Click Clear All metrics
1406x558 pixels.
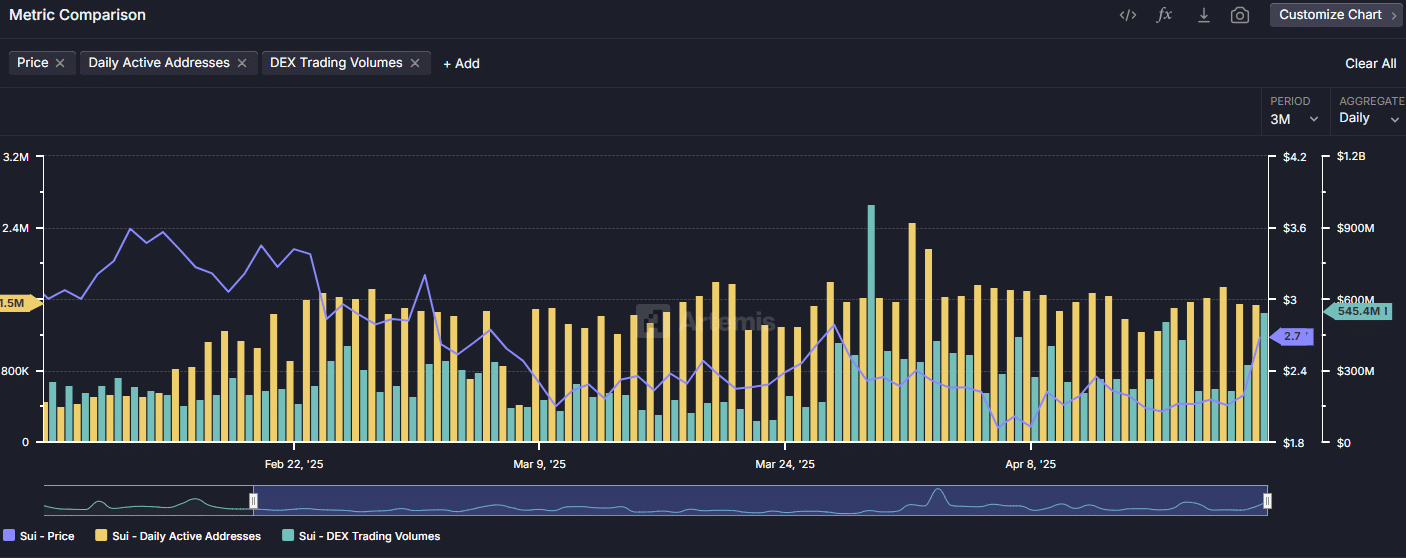pos(1370,64)
